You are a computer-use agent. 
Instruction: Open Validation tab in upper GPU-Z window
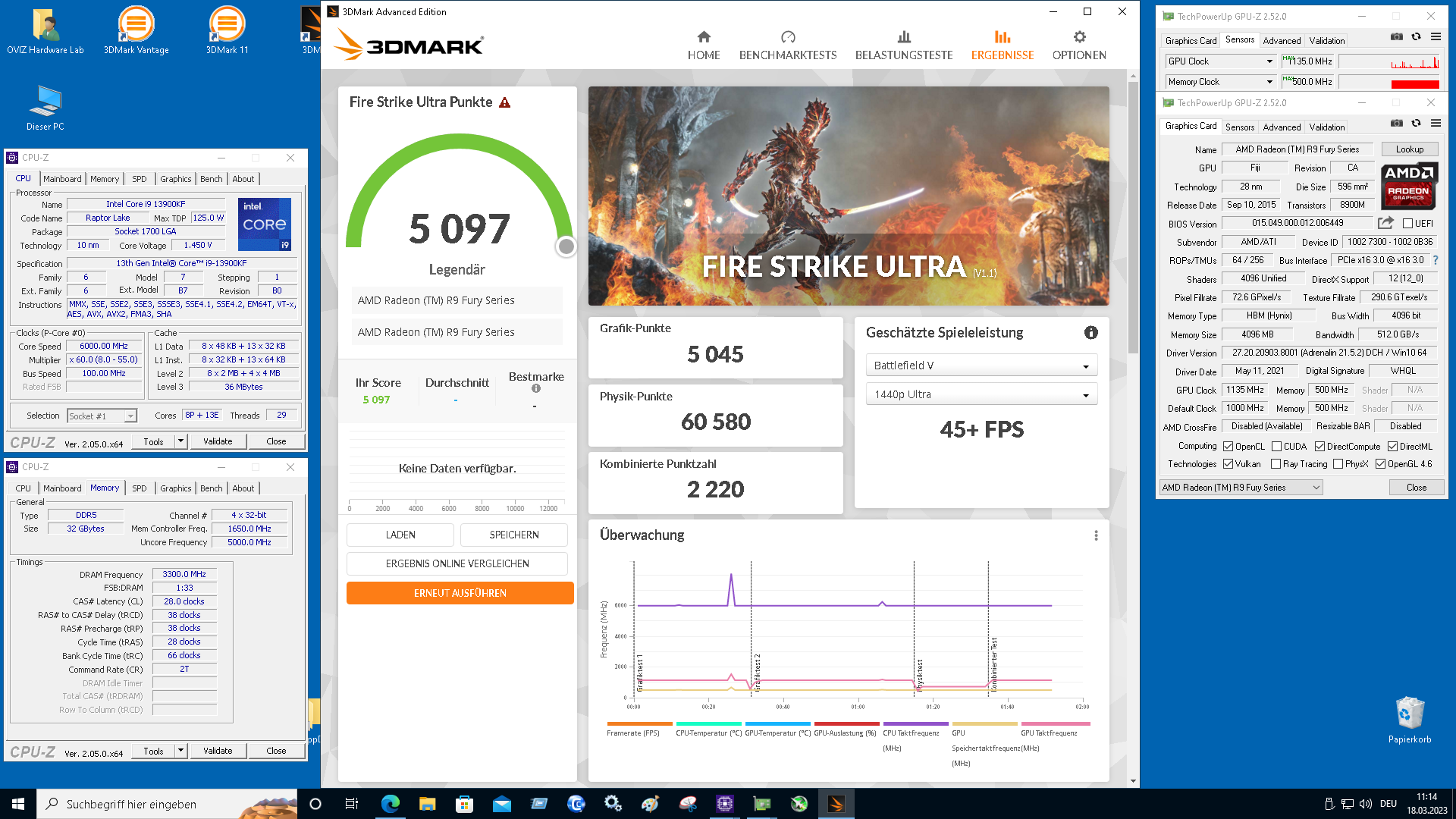(1327, 41)
